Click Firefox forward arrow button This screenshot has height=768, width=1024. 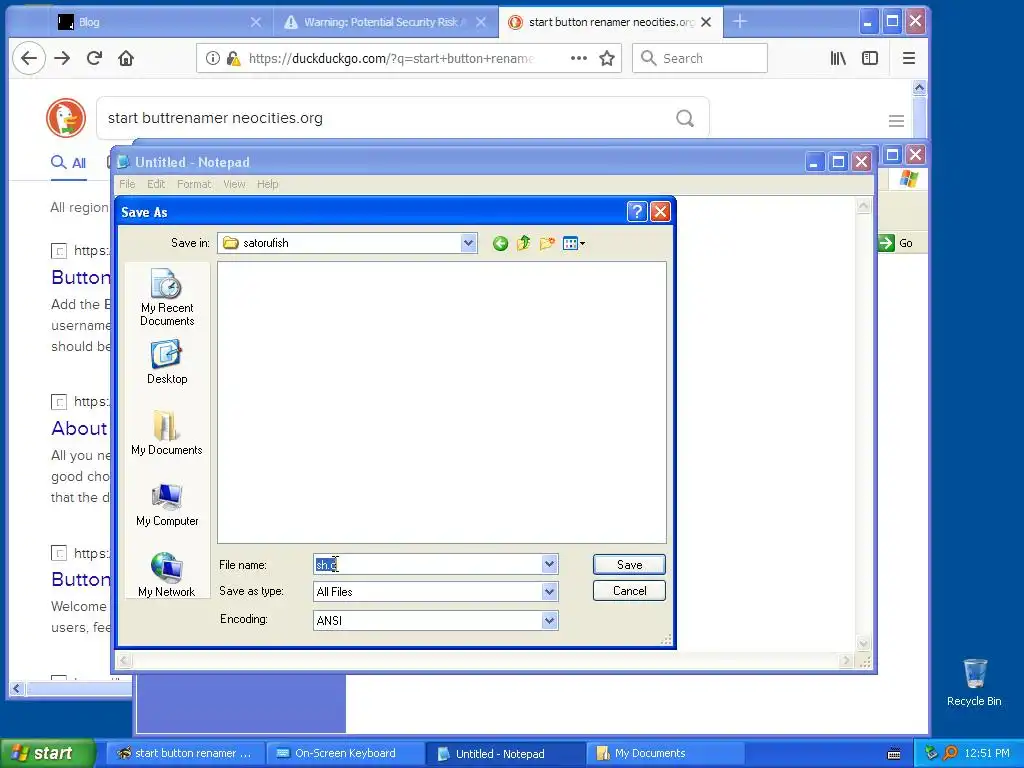pos(62,58)
